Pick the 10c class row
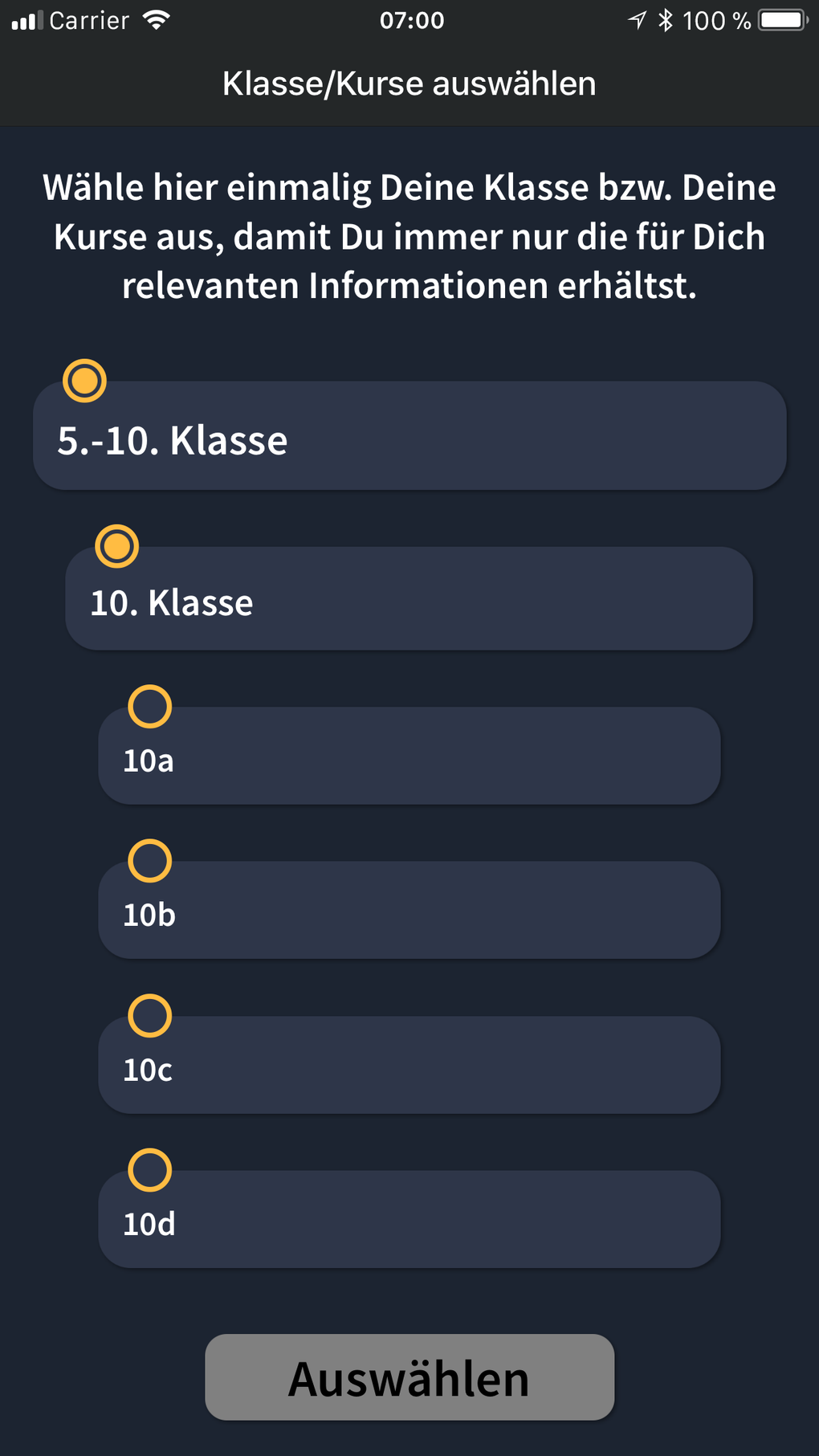Image resolution: width=819 pixels, height=1456 pixels. click(409, 1069)
